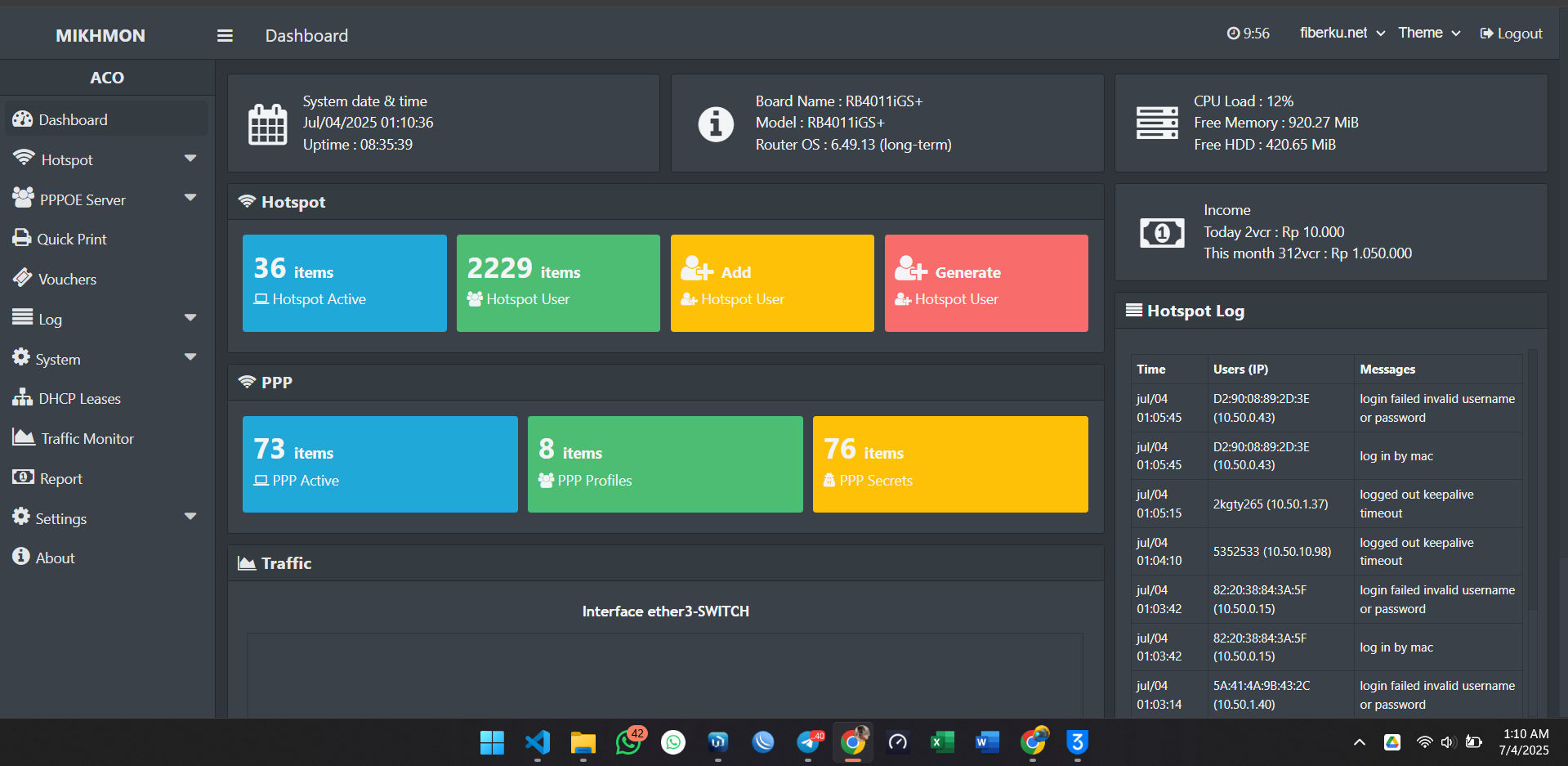Click the PPPOE Server users icon
1568x766 pixels.
(x=23, y=197)
